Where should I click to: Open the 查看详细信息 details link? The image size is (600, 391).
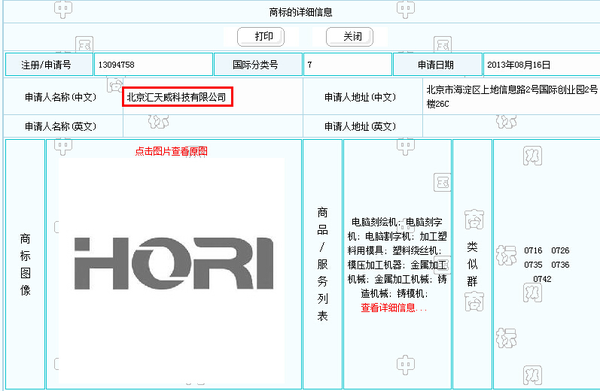pyautogui.click(x=393, y=308)
